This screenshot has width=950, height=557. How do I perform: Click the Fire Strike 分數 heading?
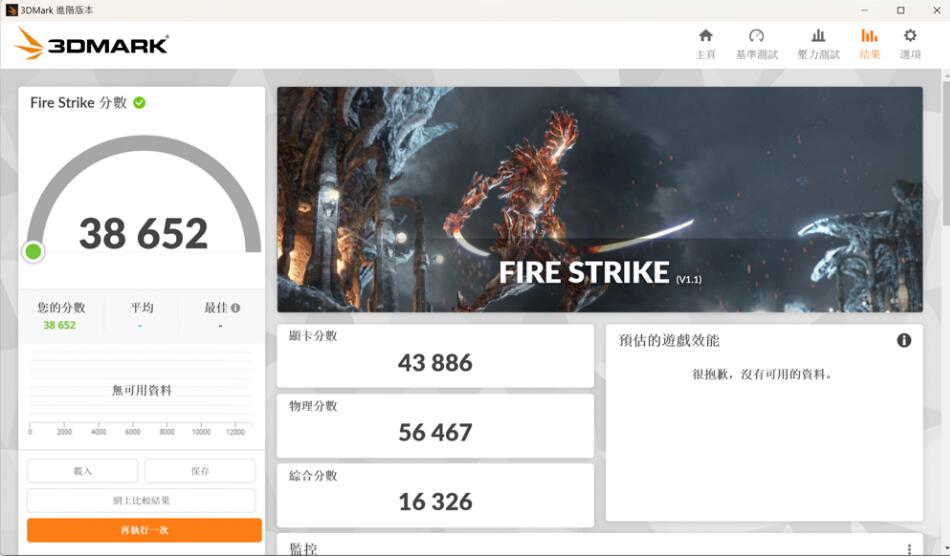click(79, 102)
